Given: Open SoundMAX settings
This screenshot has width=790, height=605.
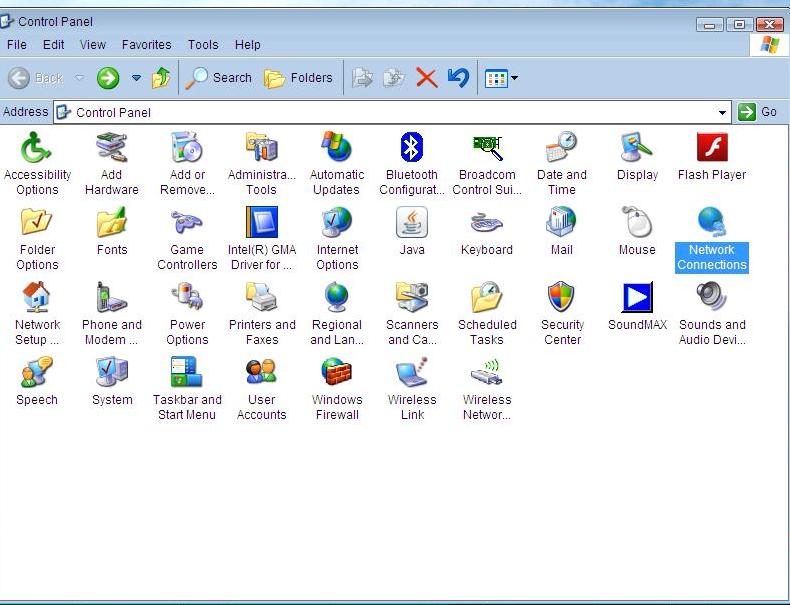Looking at the screenshot, I should click(637, 306).
